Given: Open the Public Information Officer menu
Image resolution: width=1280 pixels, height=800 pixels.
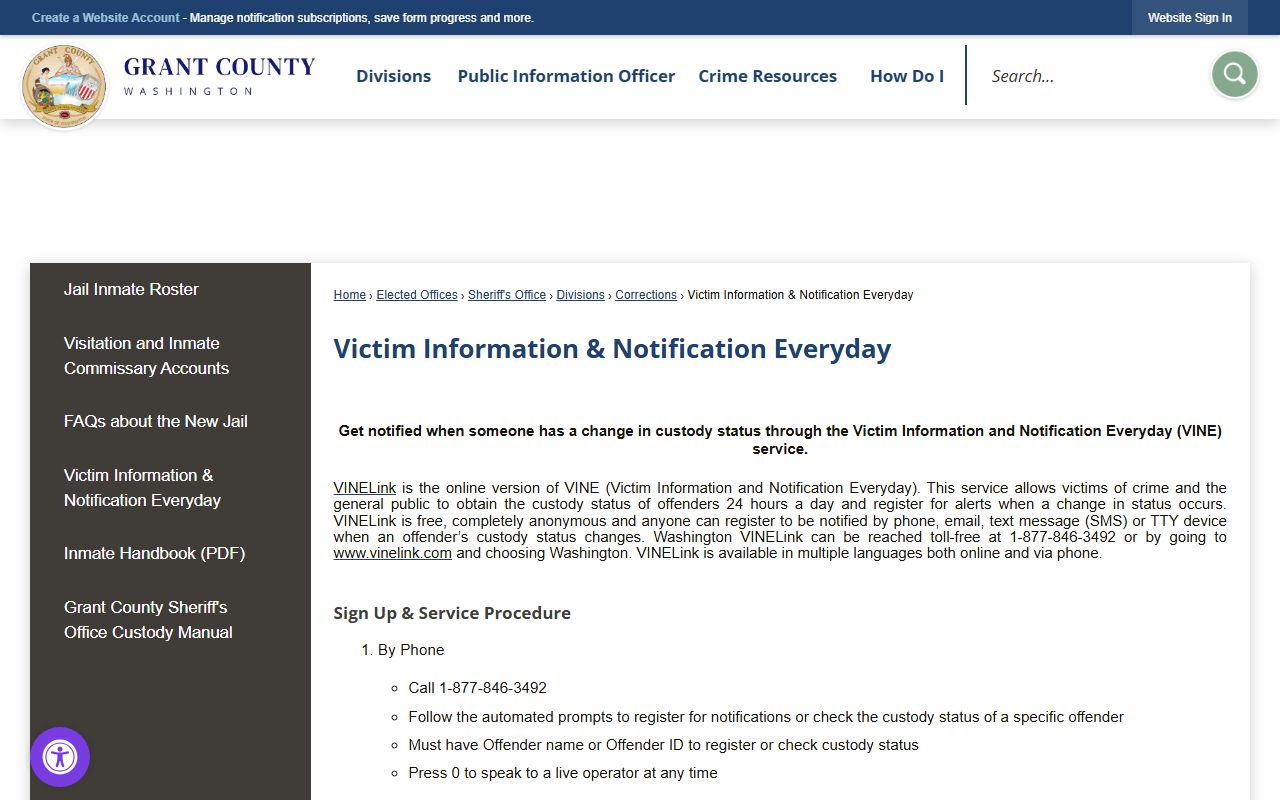Looking at the screenshot, I should tap(566, 76).
